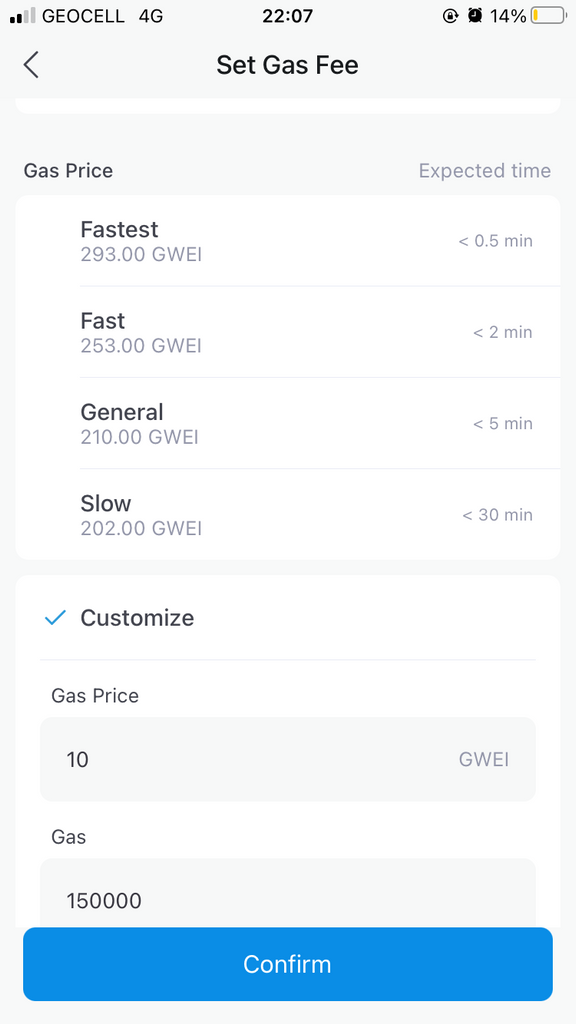Image resolution: width=576 pixels, height=1024 pixels.
Task: Tap the Set Gas Fee title
Action: tap(287, 65)
